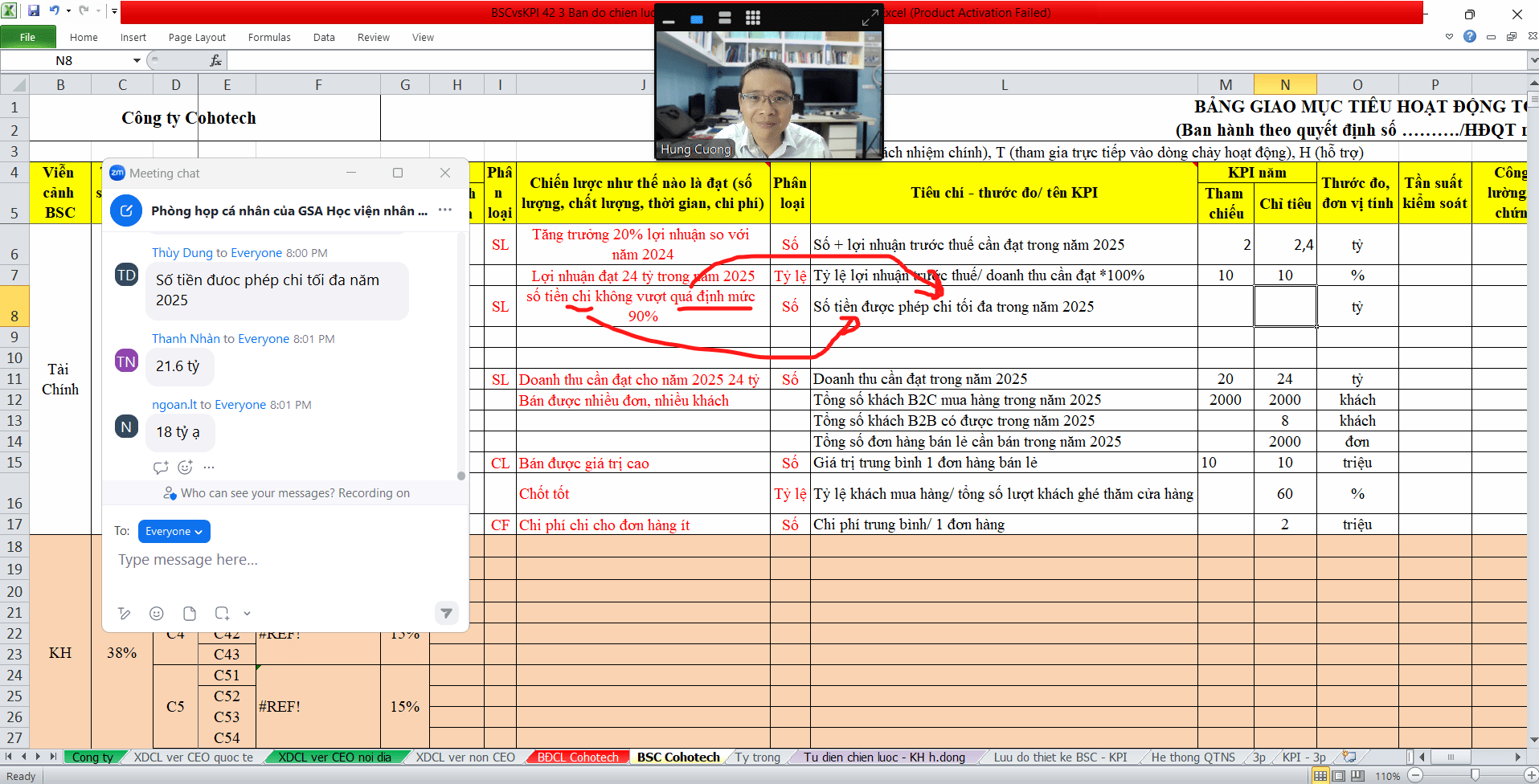Click the Name Box showing N8

click(x=64, y=60)
